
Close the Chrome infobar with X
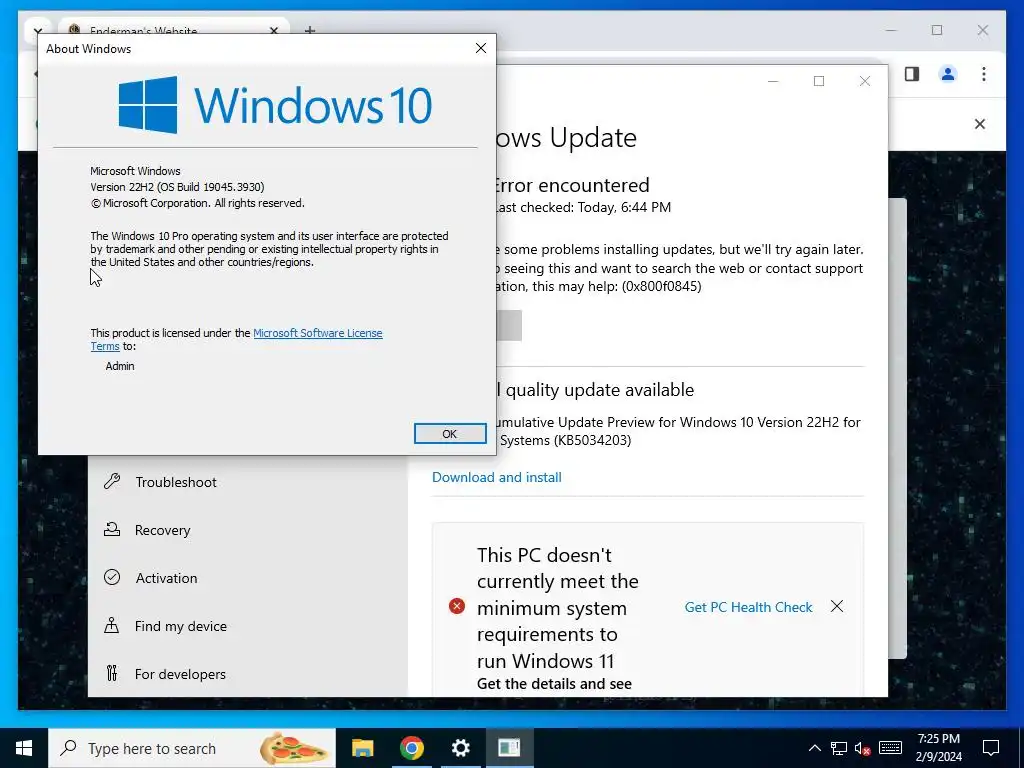(980, 124)
